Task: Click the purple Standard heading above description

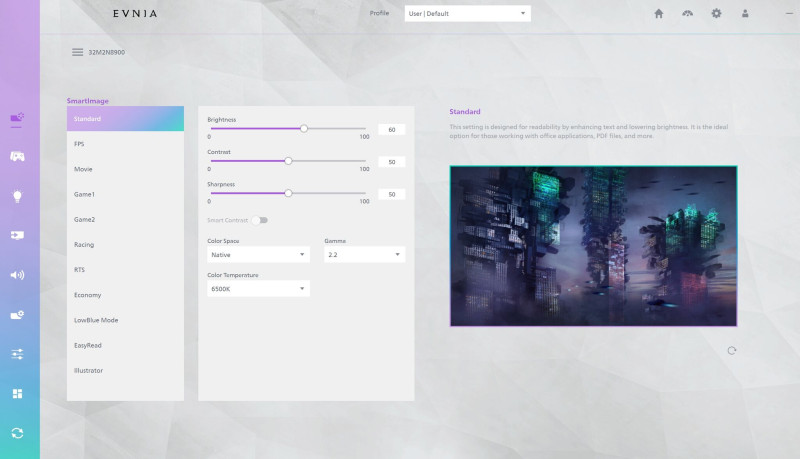Action: [x=465, y=111]
